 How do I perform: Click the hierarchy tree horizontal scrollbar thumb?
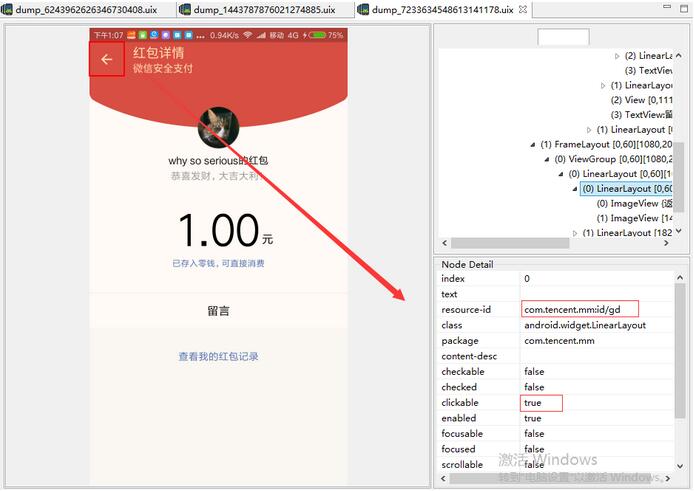pyautogui.click(x=510, y=243)
